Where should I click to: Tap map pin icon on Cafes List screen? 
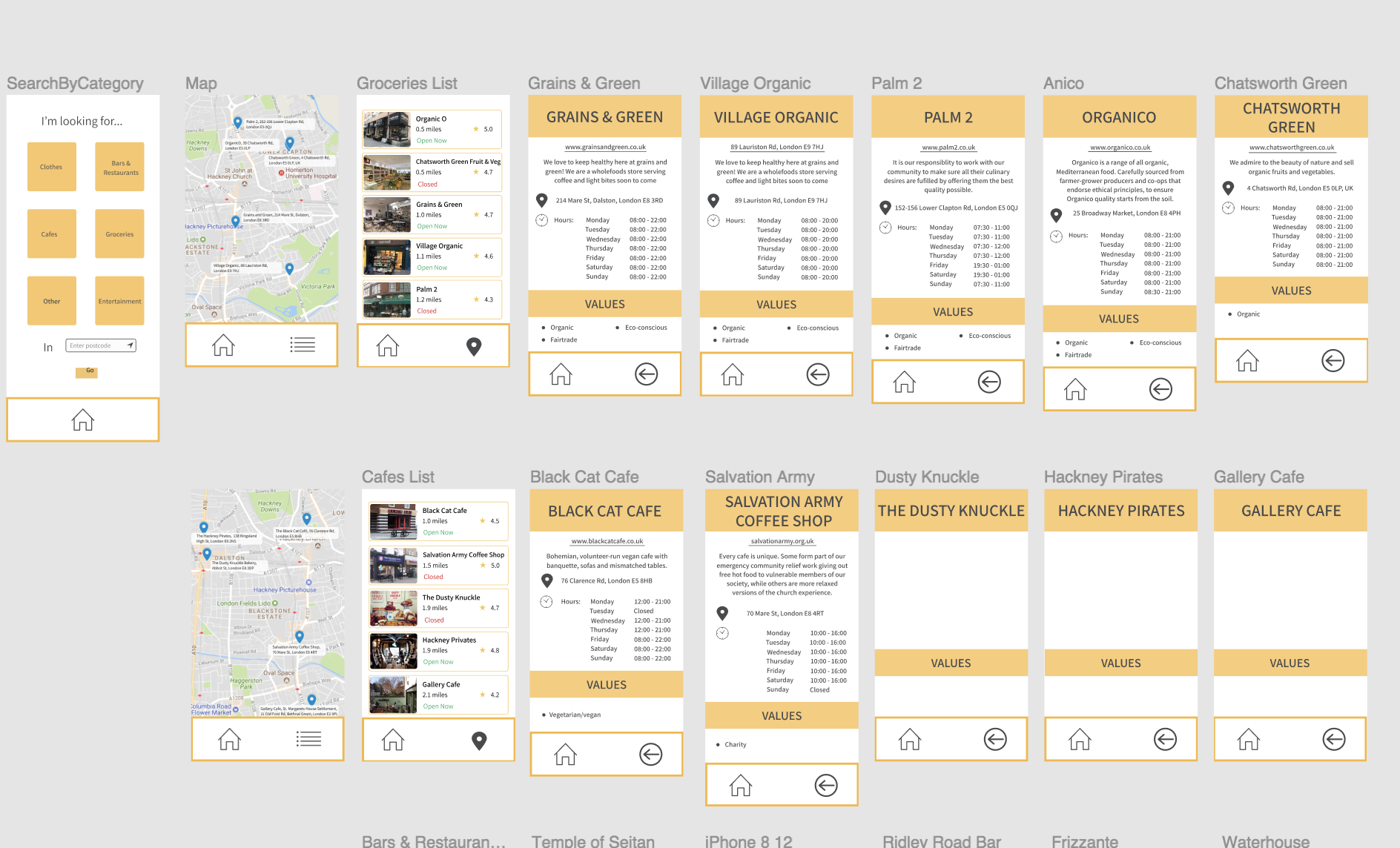(x=480, y=741)
